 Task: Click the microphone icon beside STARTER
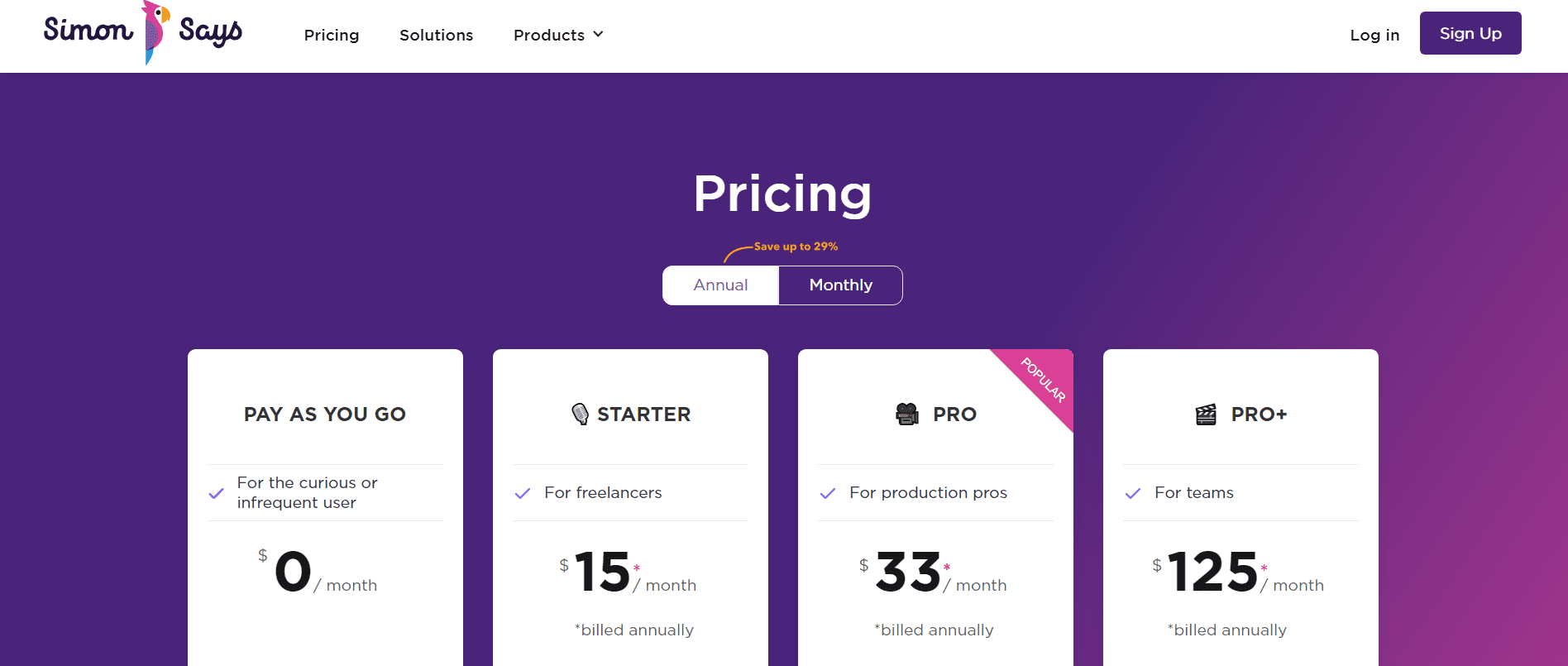point(581,414)
